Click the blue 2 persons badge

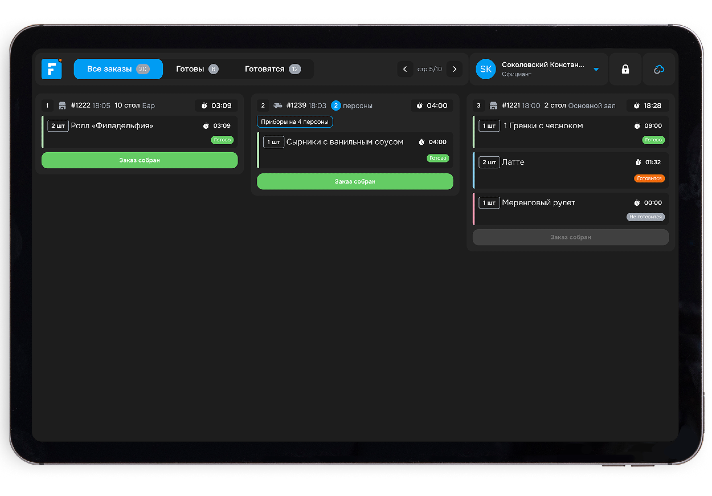click(x=336, y=105)
